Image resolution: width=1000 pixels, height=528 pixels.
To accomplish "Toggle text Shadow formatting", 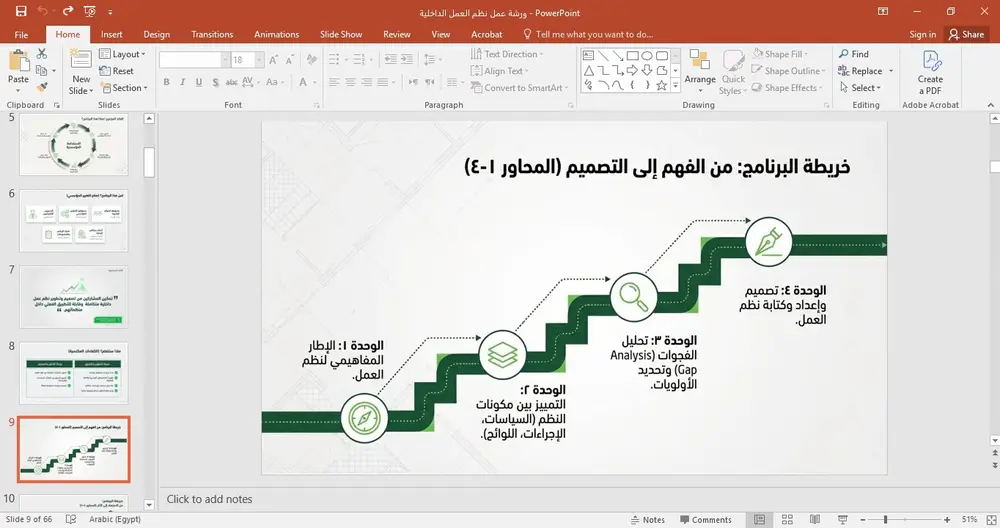I will (215, 82).
